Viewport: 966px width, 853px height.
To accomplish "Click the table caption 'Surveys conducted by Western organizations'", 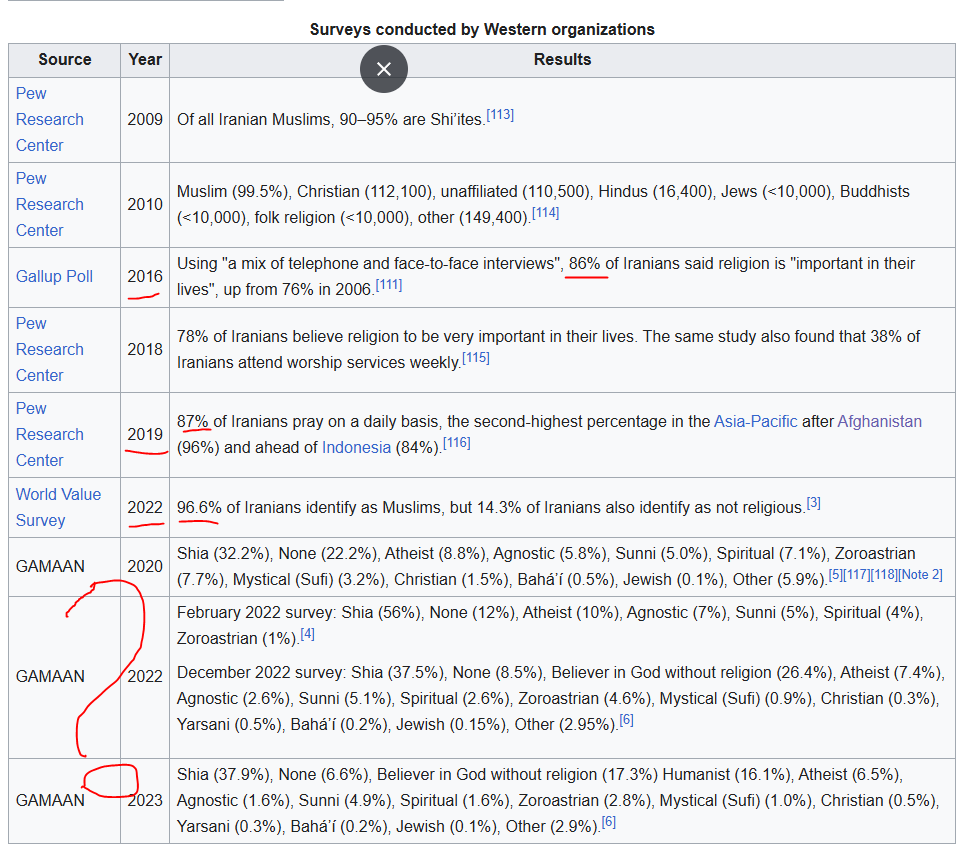I will pyautogui.click(x=482, y=30).
